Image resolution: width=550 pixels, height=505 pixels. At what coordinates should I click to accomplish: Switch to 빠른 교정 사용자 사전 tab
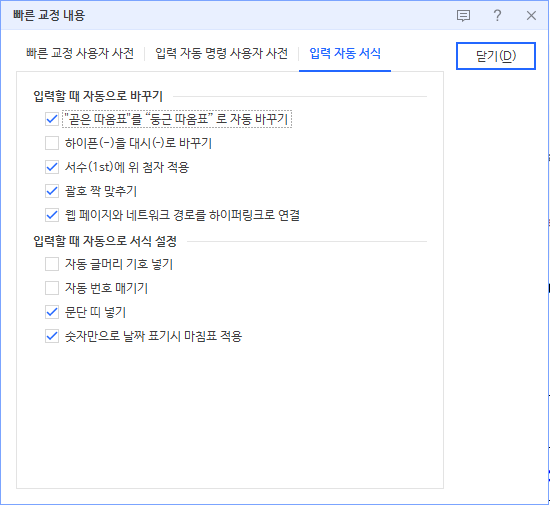tap(80, 53)
